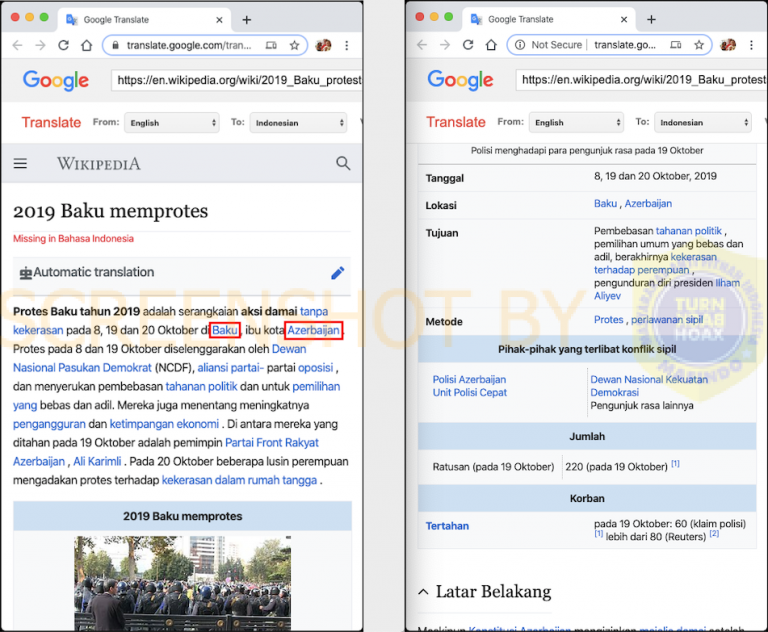Click the right window address bar URL
This screenshot has width=768, height=632.
624,45
